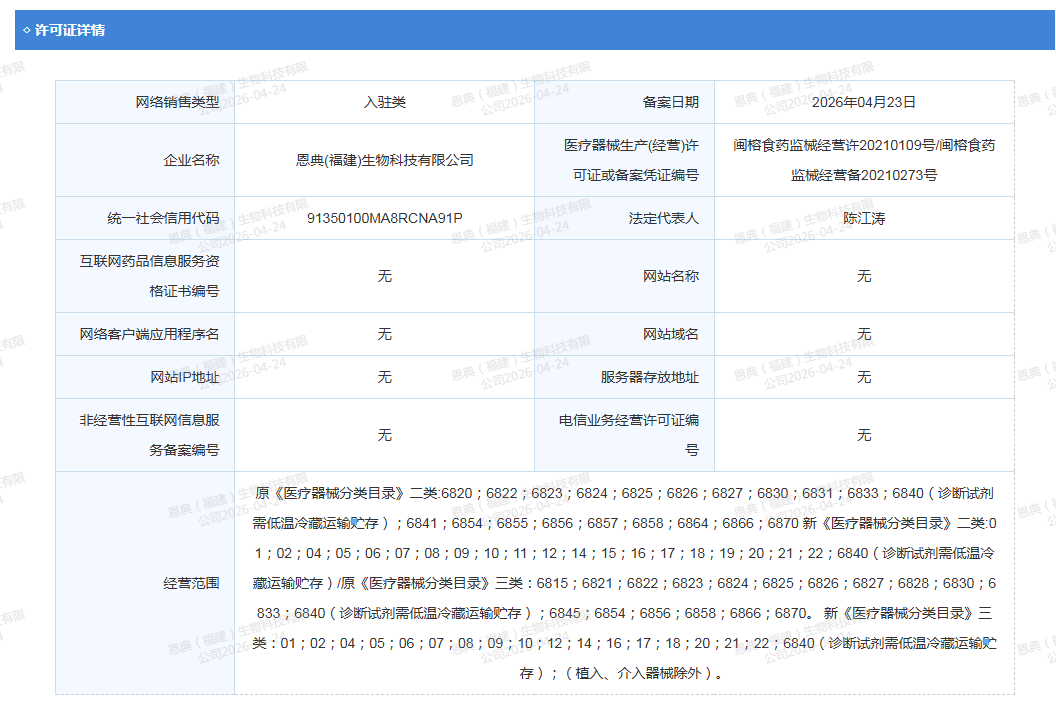Viewport: 1056px width, 708px height.
Task: Click the diamond icon beside 许可证详情
Action: coord(26,30)
